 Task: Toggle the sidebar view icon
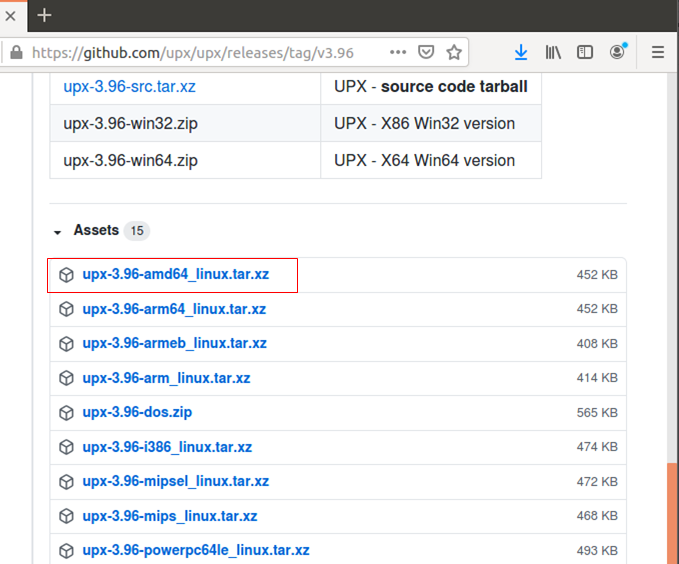585,52
